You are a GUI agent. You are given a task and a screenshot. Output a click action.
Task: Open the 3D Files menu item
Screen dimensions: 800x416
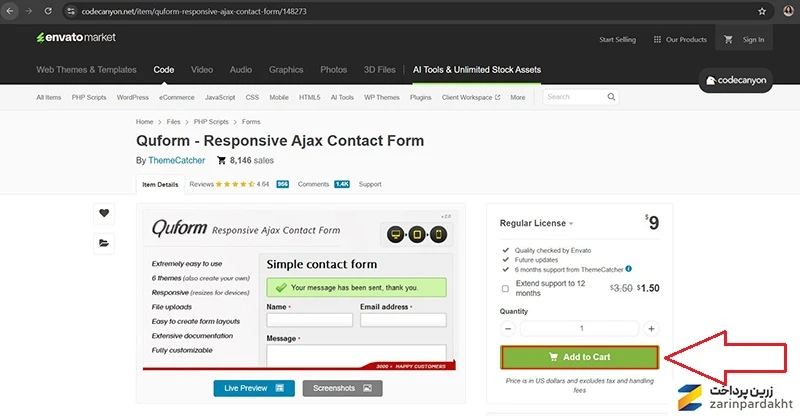click(380, 70)
